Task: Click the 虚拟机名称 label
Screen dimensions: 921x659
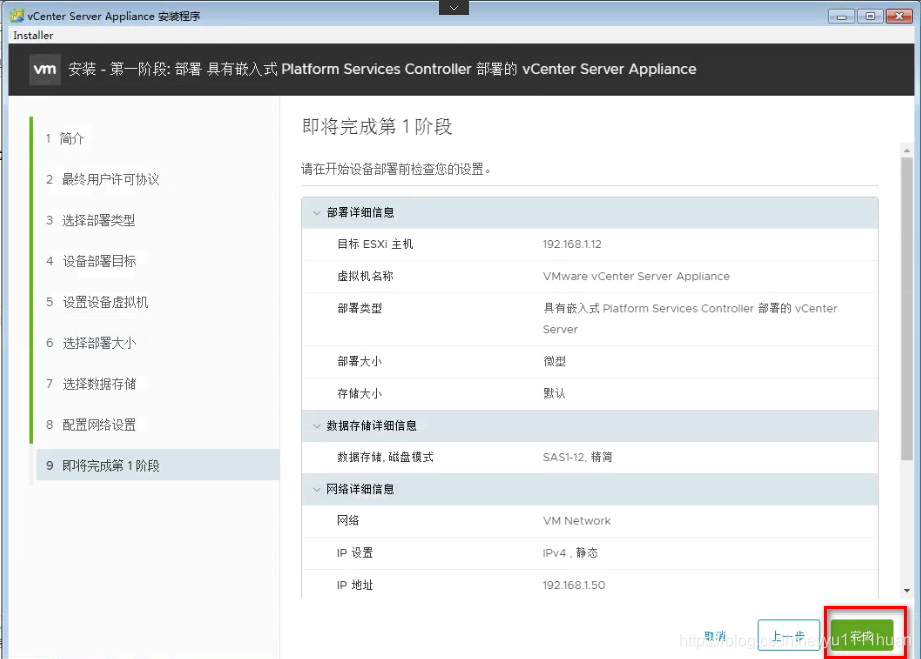Action: coord(365,276)
